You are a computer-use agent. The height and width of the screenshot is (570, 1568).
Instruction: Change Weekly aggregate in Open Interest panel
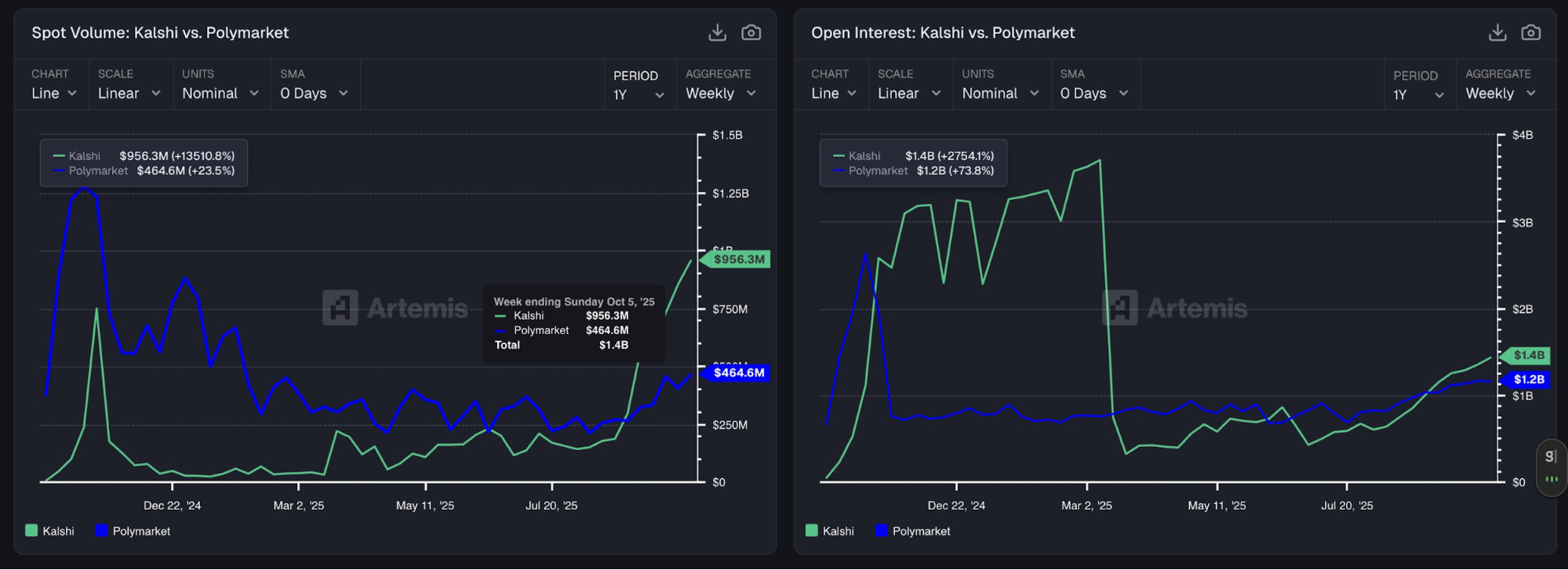1500,93
